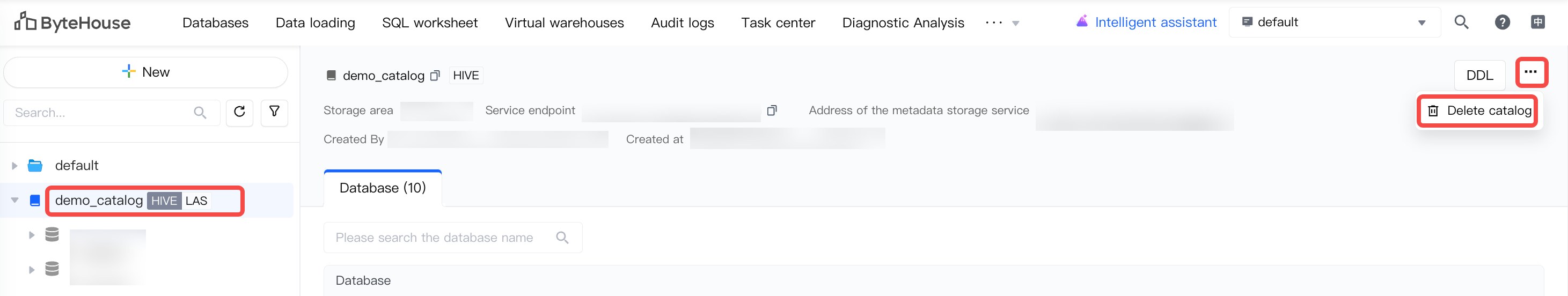1568x296 pixels.
Task: Refresh the database tree list
Action: tap(239, 113)
